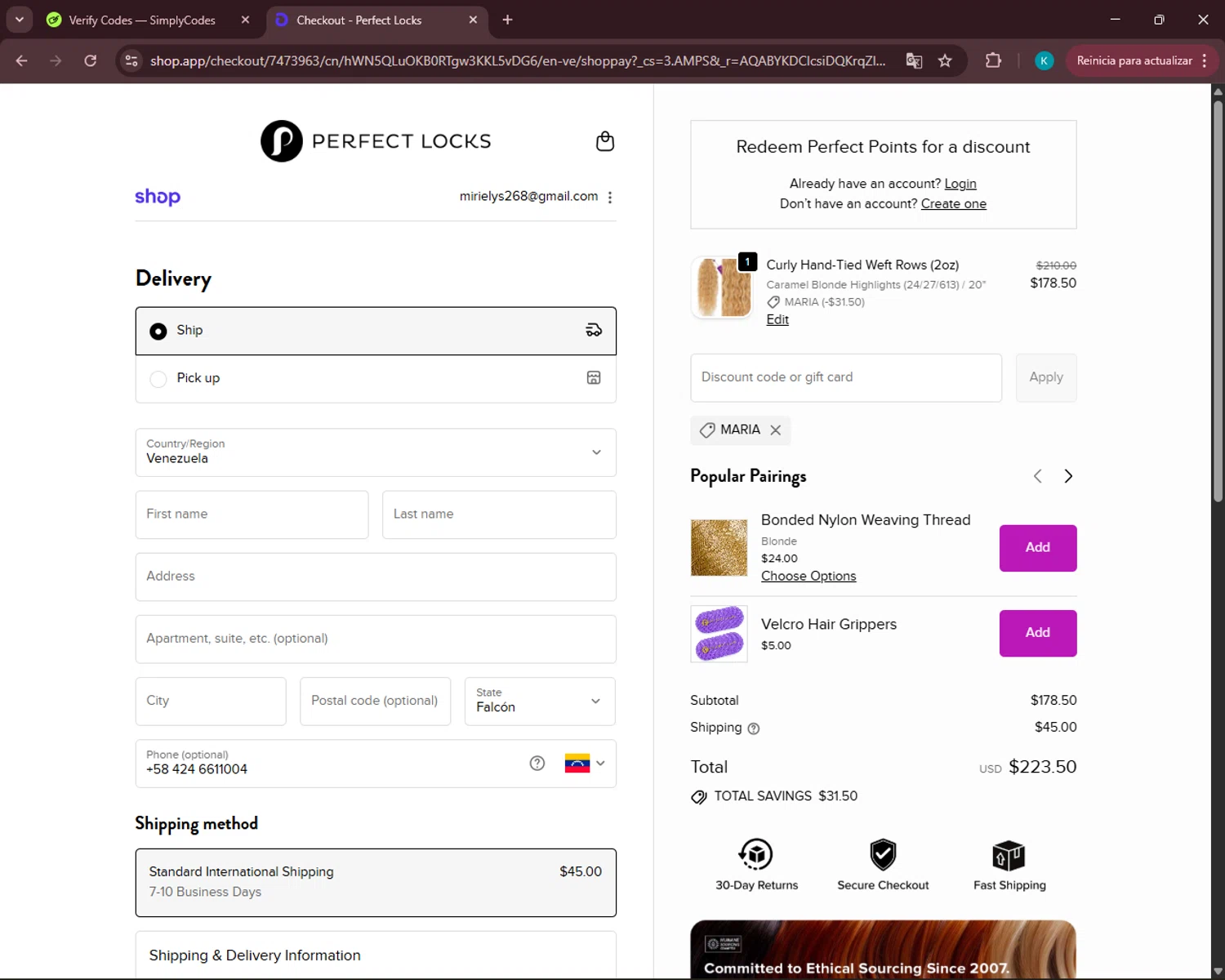Image resolution: width=1225 pixels, height=980 pixels.
Task: Open Chrome menu next to Reinicia para actualizar
Action: tap(1205, 60)
